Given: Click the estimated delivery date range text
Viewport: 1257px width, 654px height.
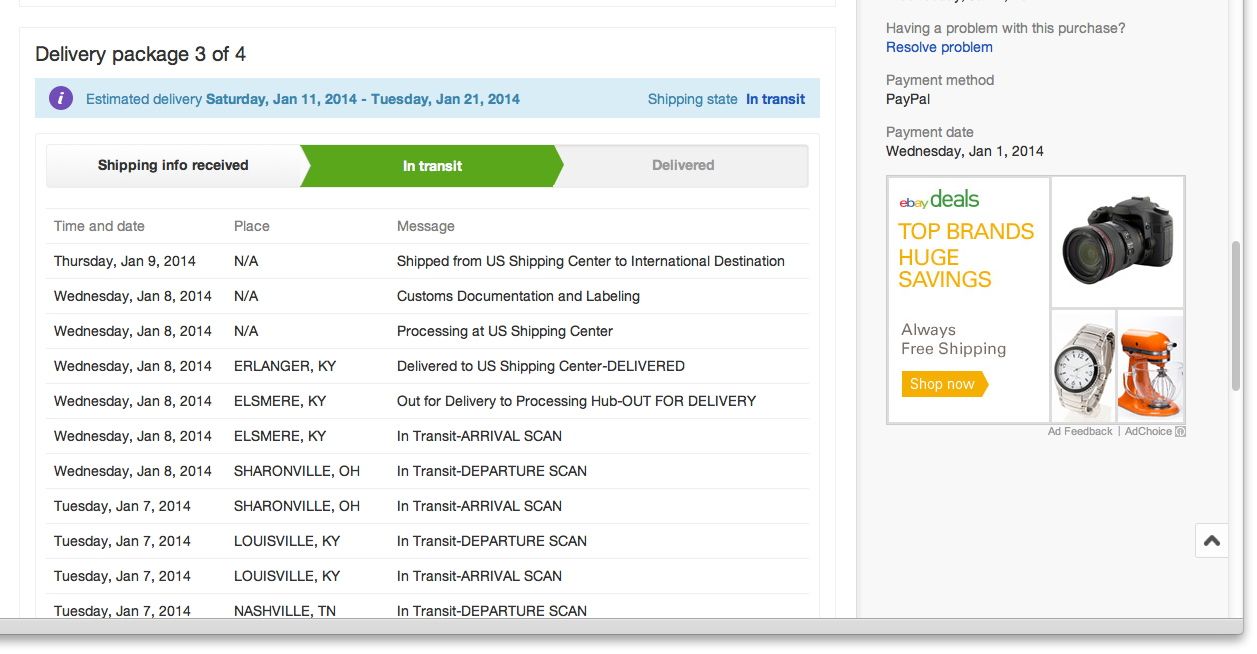Looking at the screenshot, I should [x=363, y=99].
